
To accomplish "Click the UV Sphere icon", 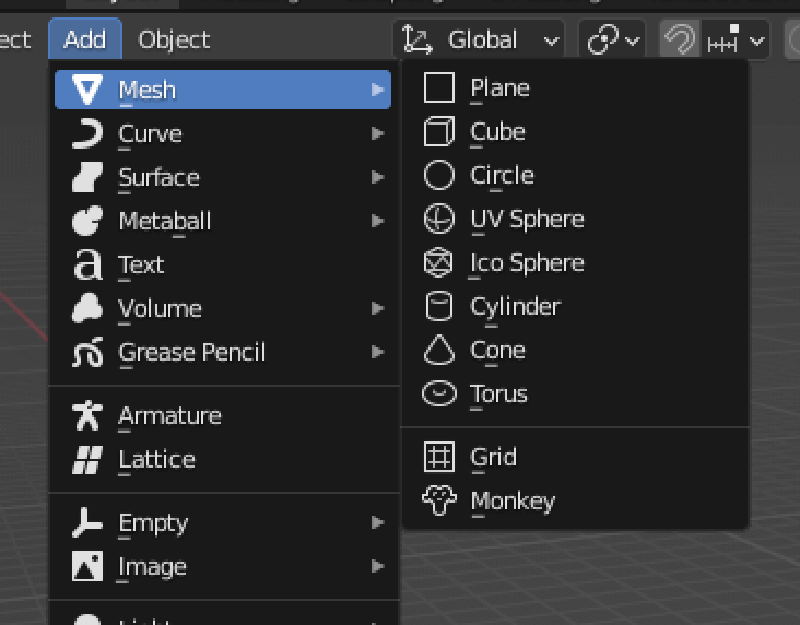I will point(439,219).
